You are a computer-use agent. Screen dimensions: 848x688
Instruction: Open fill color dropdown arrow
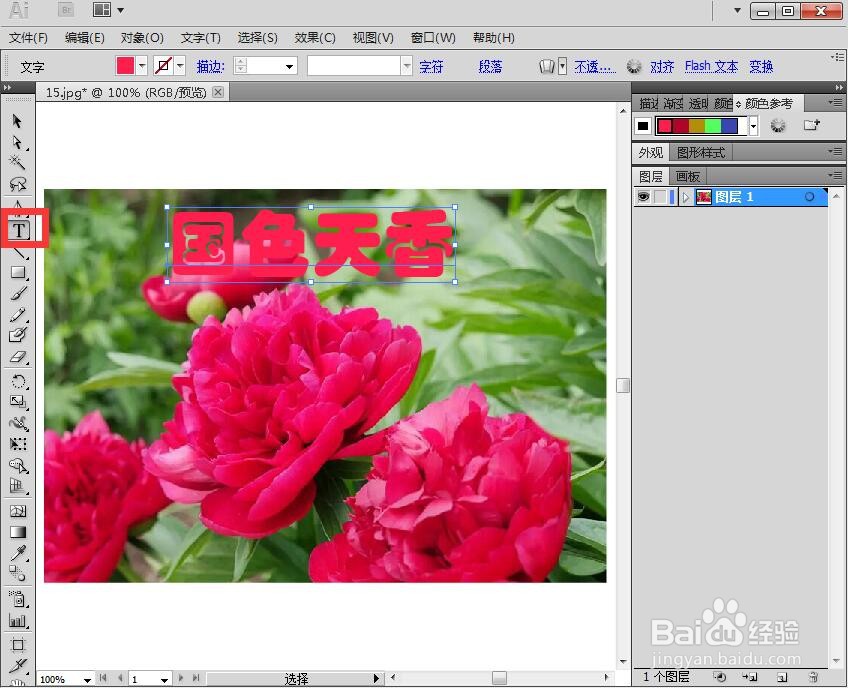(x=142, y=67)
